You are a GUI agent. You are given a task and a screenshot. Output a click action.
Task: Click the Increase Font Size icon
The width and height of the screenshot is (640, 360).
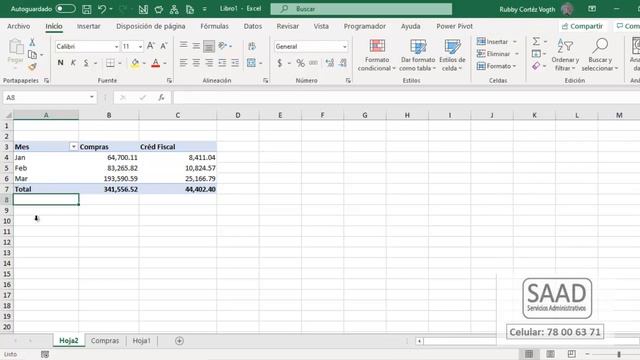point(151,46)
